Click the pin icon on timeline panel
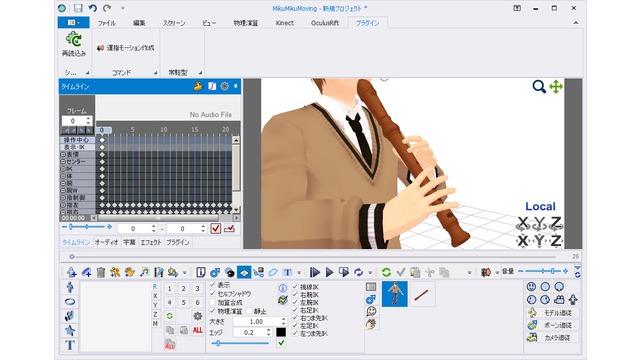Image resolution: width=640 pixels, height=360 pixels. point(236,86)
